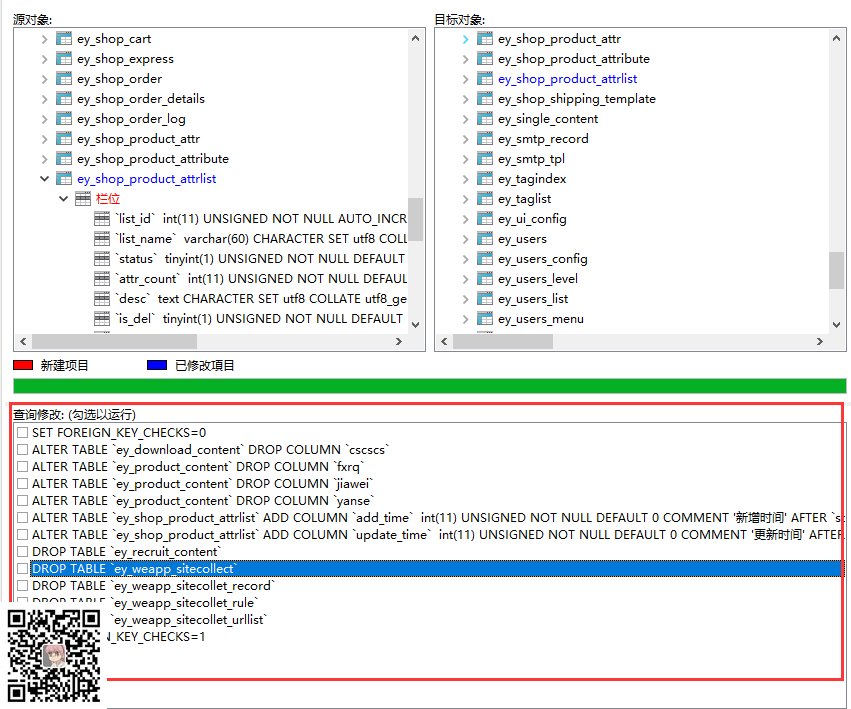
Task: Tick the DROP TABLE ey_recruit_content checkbox
Action: (x=22, y=552)
